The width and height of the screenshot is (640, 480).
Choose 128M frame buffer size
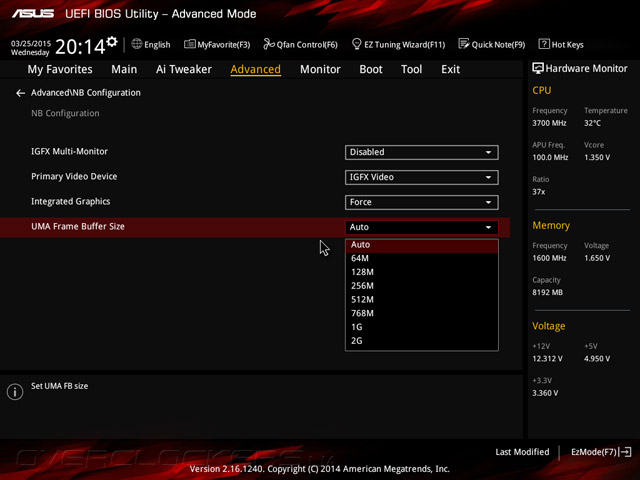[422, 272]
